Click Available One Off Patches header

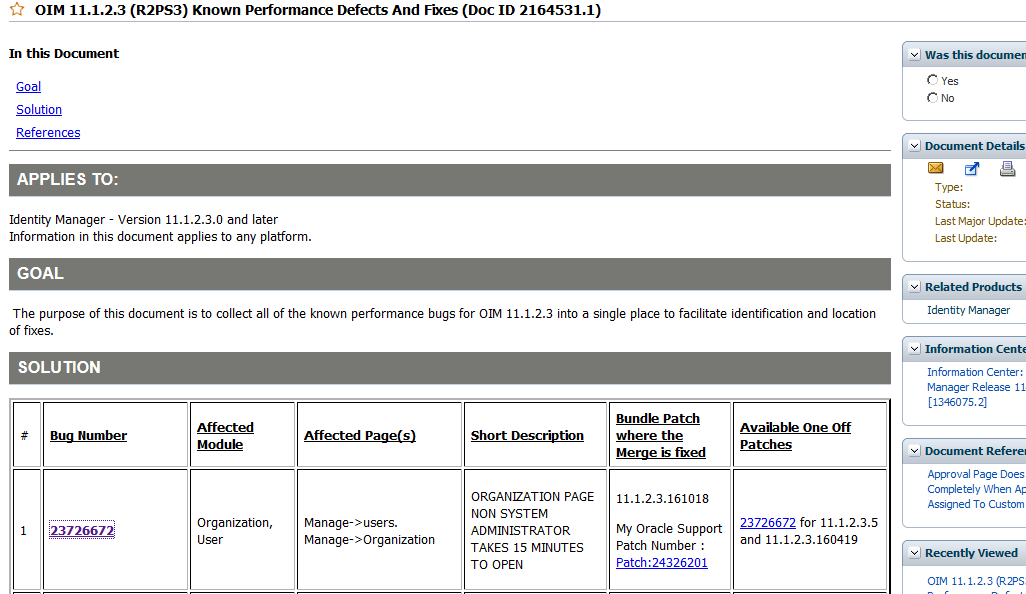[795, 436]
